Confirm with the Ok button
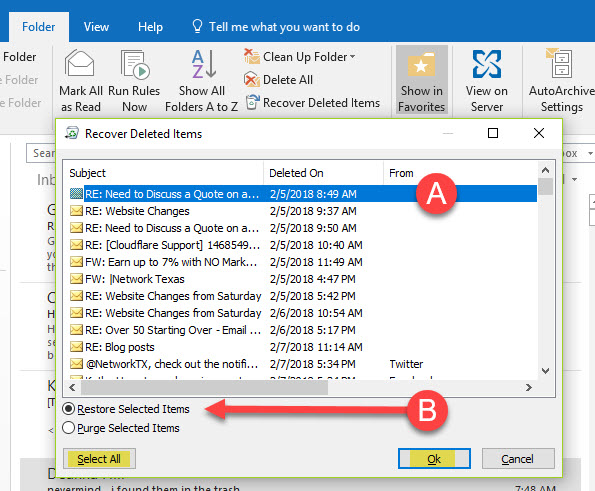Viewport: 595px width, 491px height. pos(434,459)
